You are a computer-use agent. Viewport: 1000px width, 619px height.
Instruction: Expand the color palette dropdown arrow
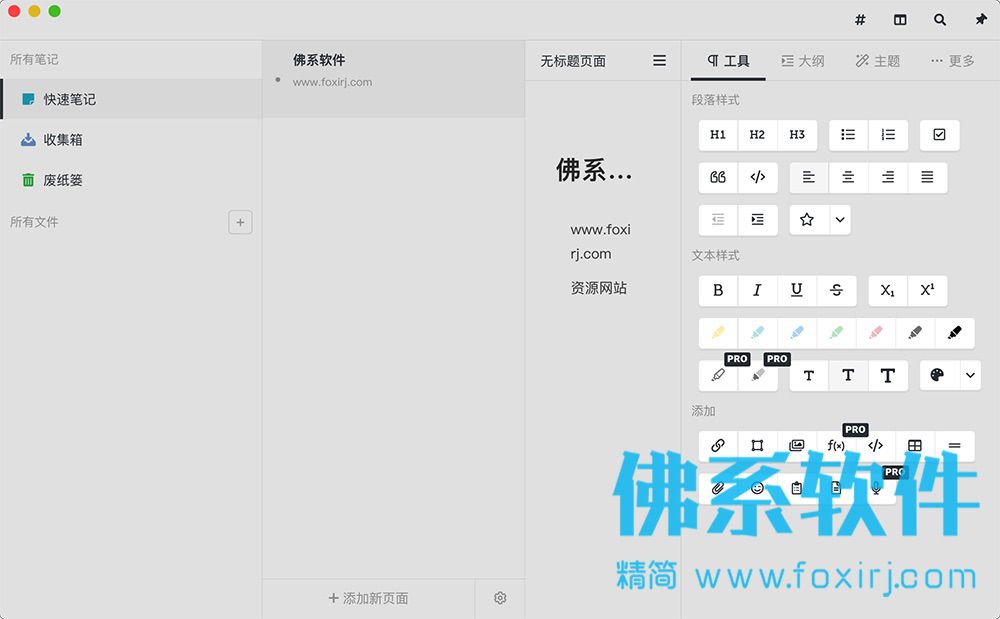coord(970,375)
